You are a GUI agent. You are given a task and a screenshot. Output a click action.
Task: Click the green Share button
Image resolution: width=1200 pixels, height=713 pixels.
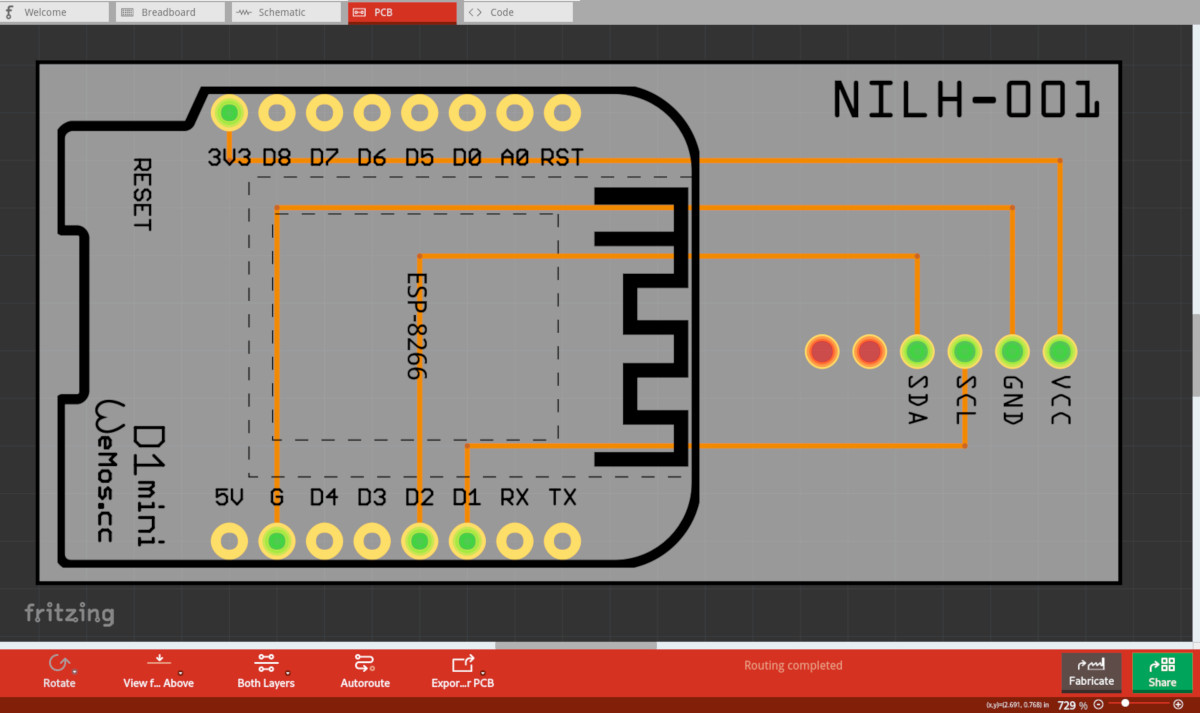tap(1162, 672)
